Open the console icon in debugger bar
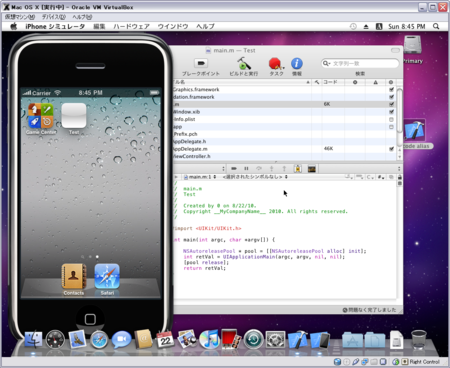Image resolution: width=450 pixels, height=368 pixels. tap(312, 169)
